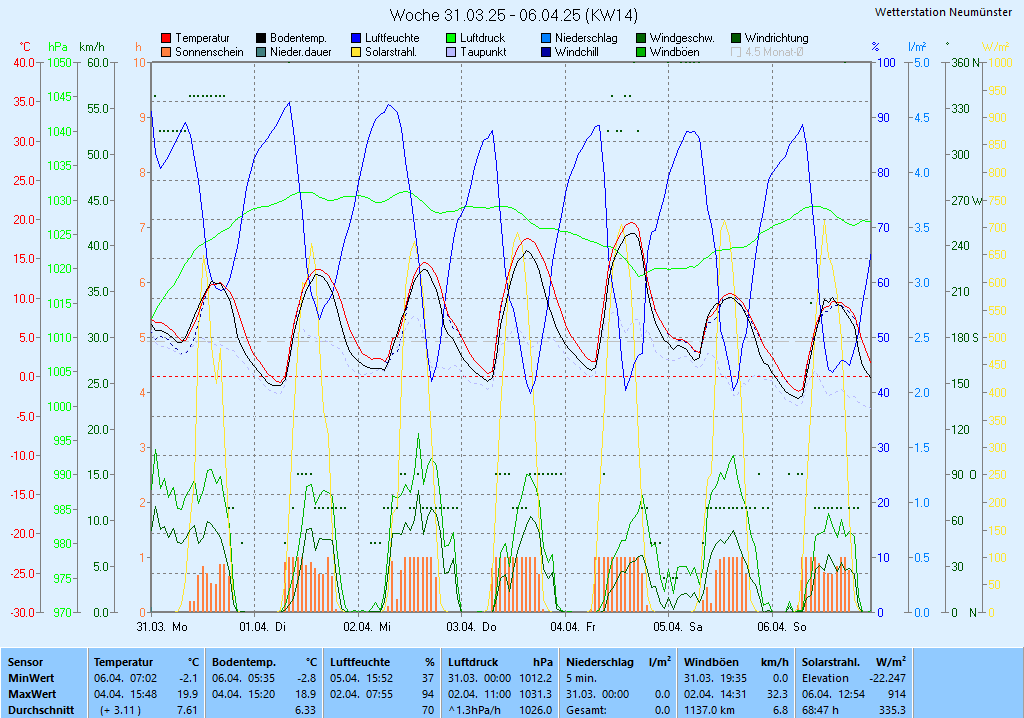The height and width of the screenshot is (718, 1024).
Task: Click the Luftdruck column header in table
Action: 476,662
